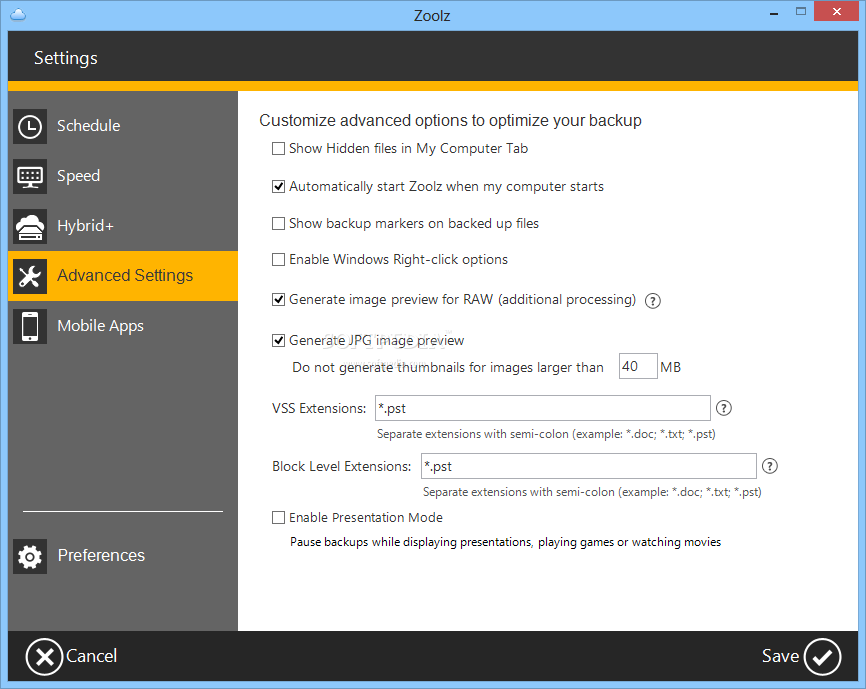Enable Windows Right-click options checkbox
This screenshot has height=689, width=866.
tap(278, 259)
